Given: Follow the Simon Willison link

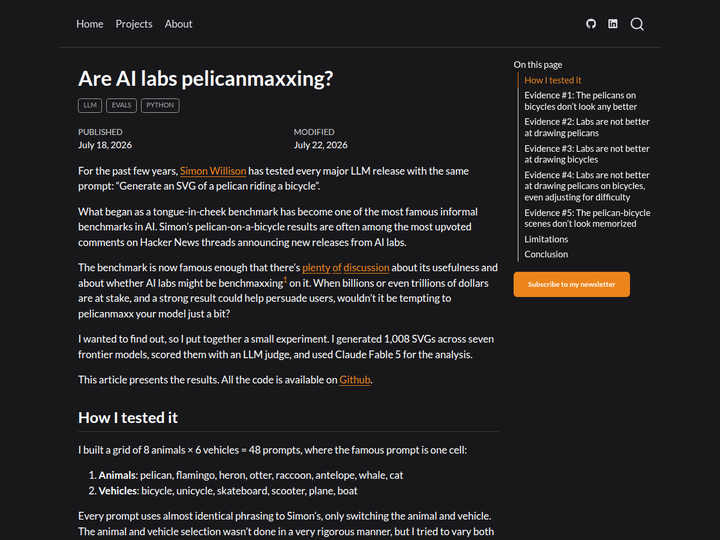Looking at the screenshot, I should (213, 171).
